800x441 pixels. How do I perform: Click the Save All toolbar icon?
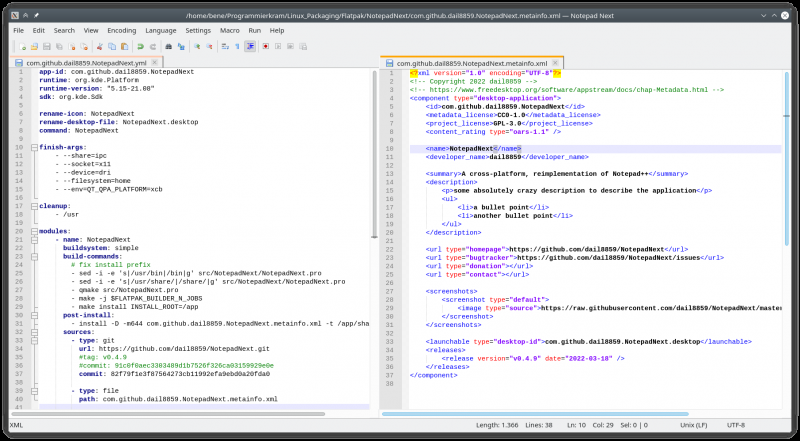click(59, 46)
